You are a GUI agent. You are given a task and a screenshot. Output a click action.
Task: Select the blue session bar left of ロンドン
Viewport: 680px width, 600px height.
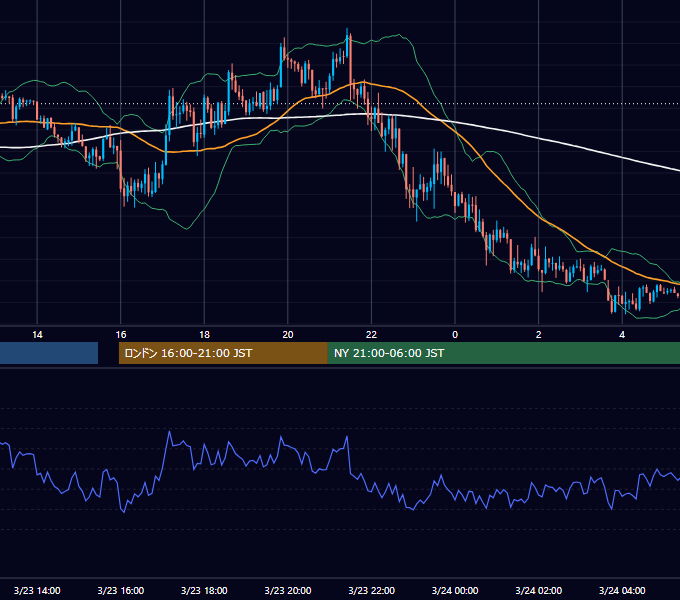tap(49, 353)
